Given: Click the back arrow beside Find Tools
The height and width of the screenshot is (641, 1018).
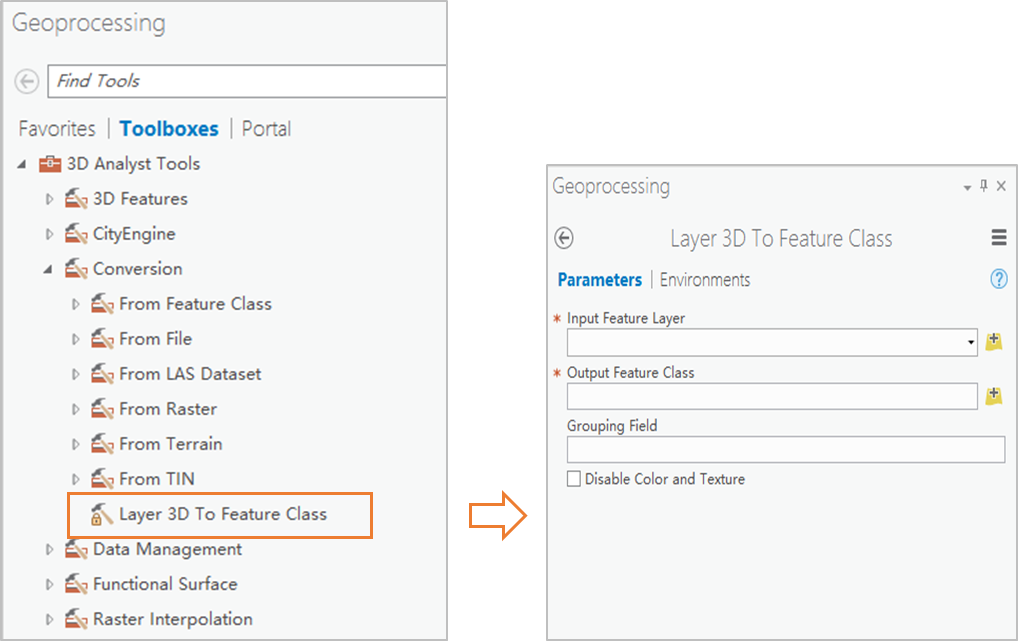Looking at the screenshot, I should pos(27,81).
